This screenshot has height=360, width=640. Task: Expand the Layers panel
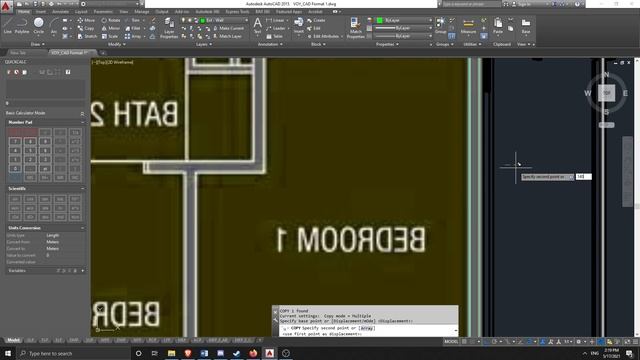point(204,44)
